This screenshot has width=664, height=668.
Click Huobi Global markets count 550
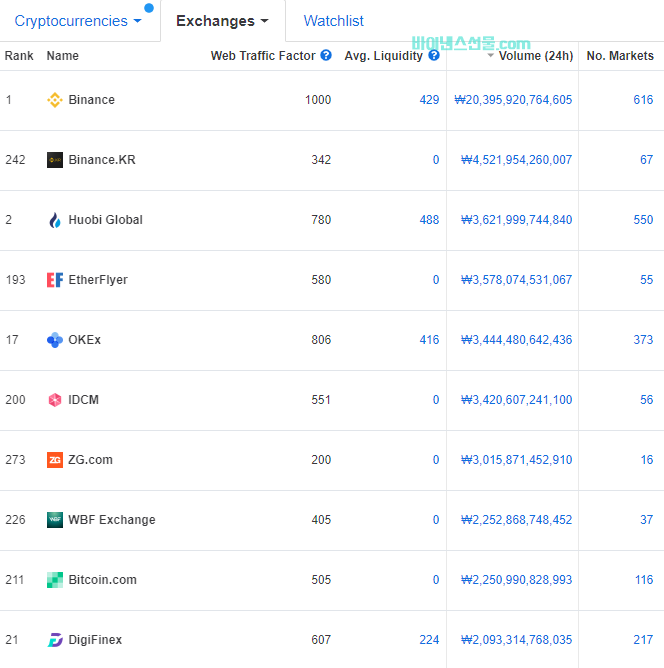pyautogui.click(x=643, y=220)
